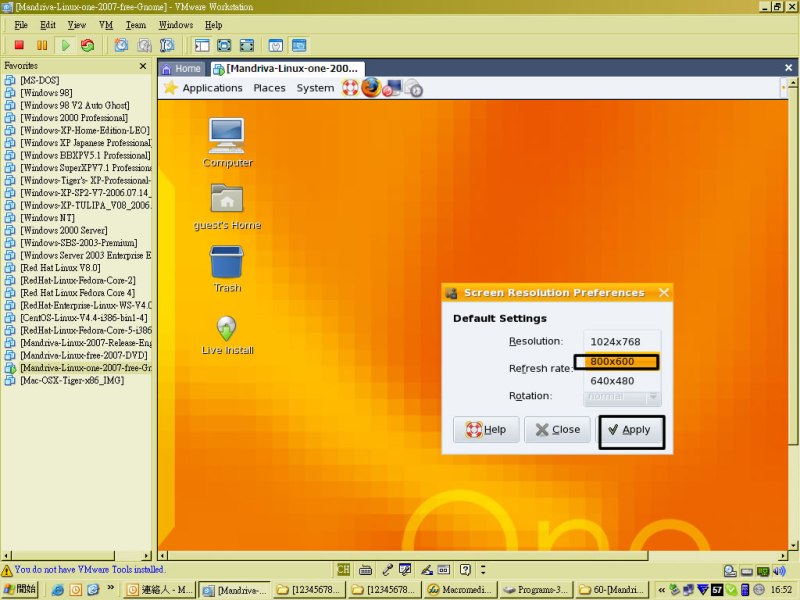The image size is (800, 600).
Task: Click the Take Snapshot toolbar icon
Action: (x=121, y=45)
